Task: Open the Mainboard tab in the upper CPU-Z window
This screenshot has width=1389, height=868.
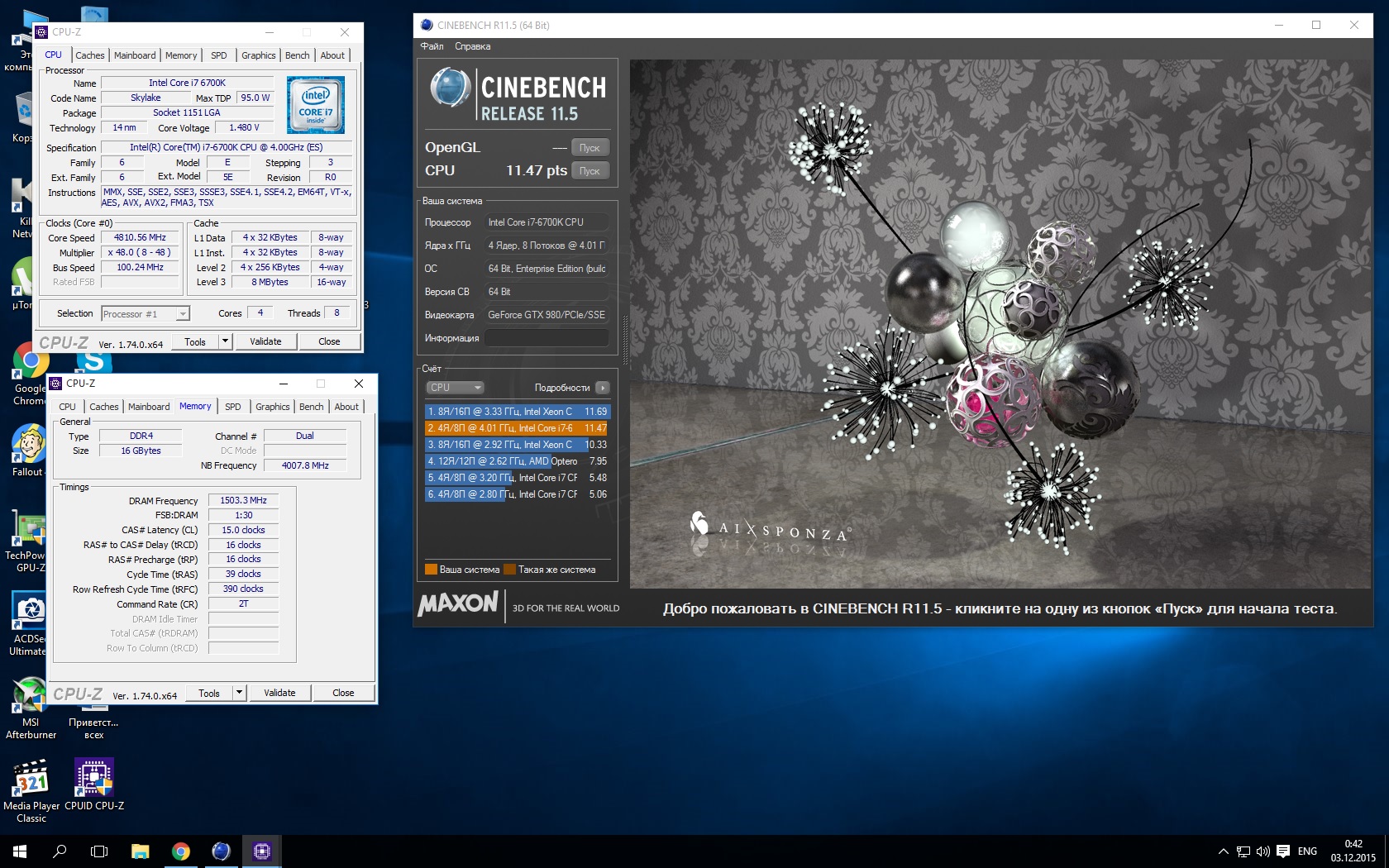Action: pyautogui.click(x=135, y=55)
